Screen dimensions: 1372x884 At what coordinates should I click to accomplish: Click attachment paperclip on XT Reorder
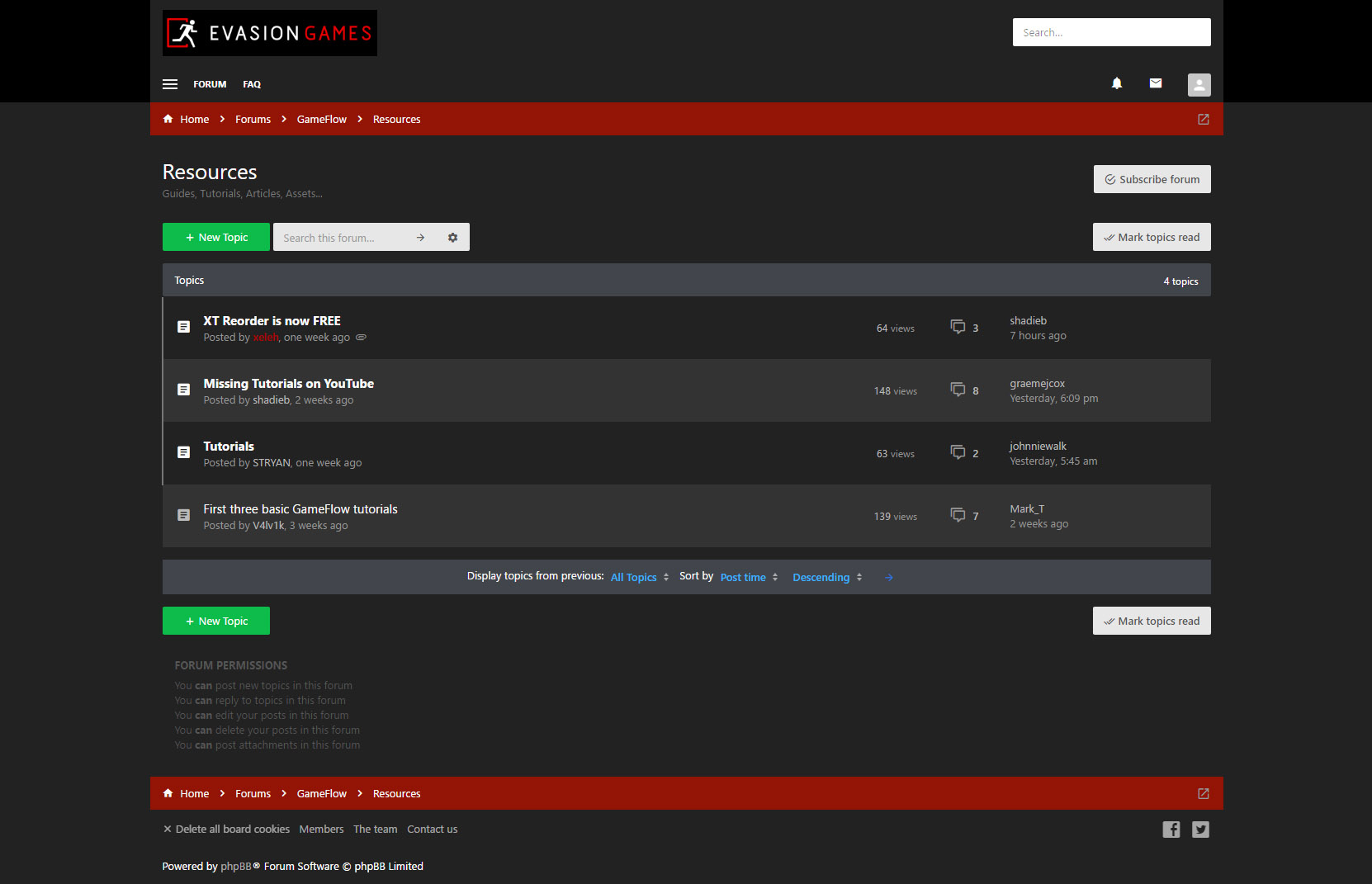pos(361,338)
